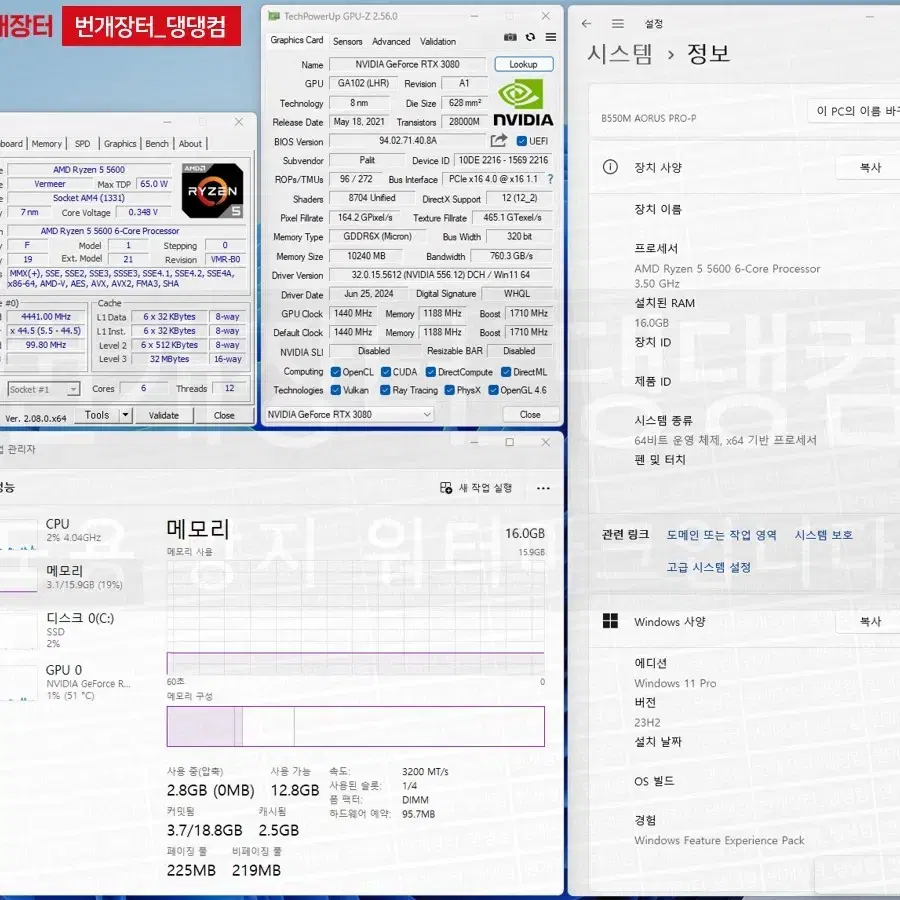
Task: Open the Task Manager three-dots menu
Action: [x=543, y=488]
